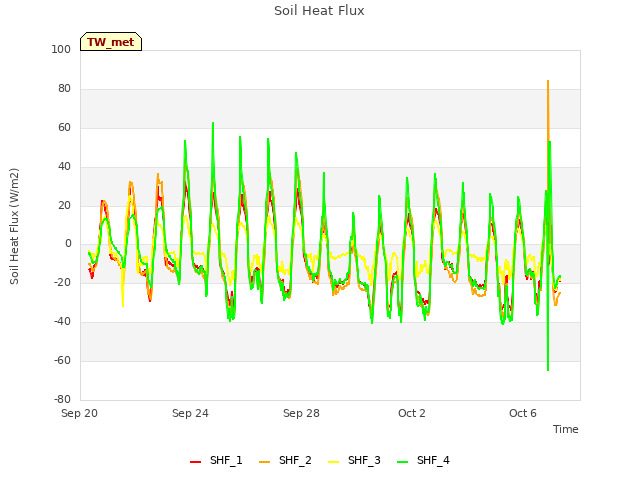Click the Oct 6 x-axis label
This screenshot has width=640, height=480.
(x=523, y=413)
